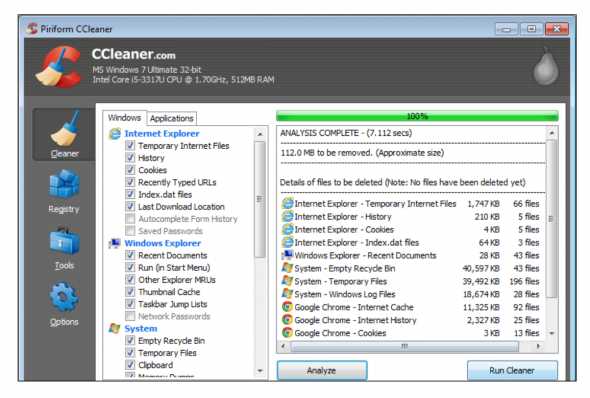Open the Tools toolbox icon
Viewport: 590px width, 398px height.
[64, 240]
